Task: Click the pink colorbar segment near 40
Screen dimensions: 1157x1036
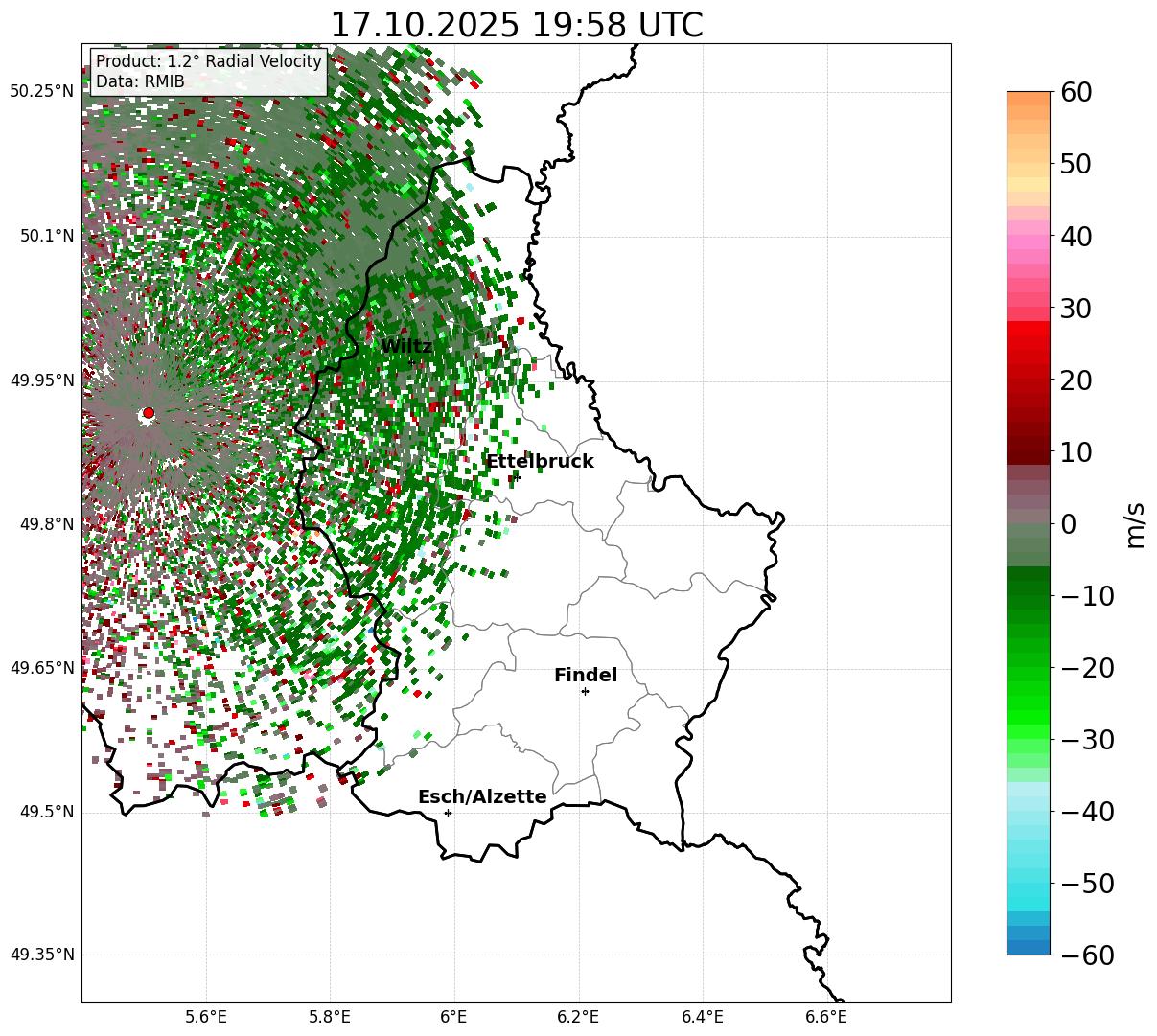Action: [1029, 242]
